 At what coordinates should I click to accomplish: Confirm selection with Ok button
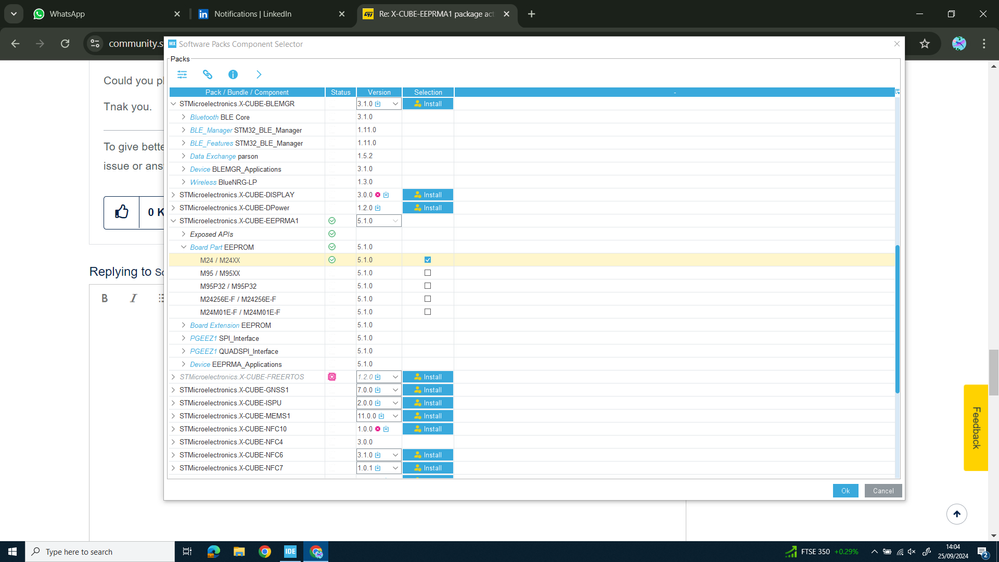(x=845, y=491)
